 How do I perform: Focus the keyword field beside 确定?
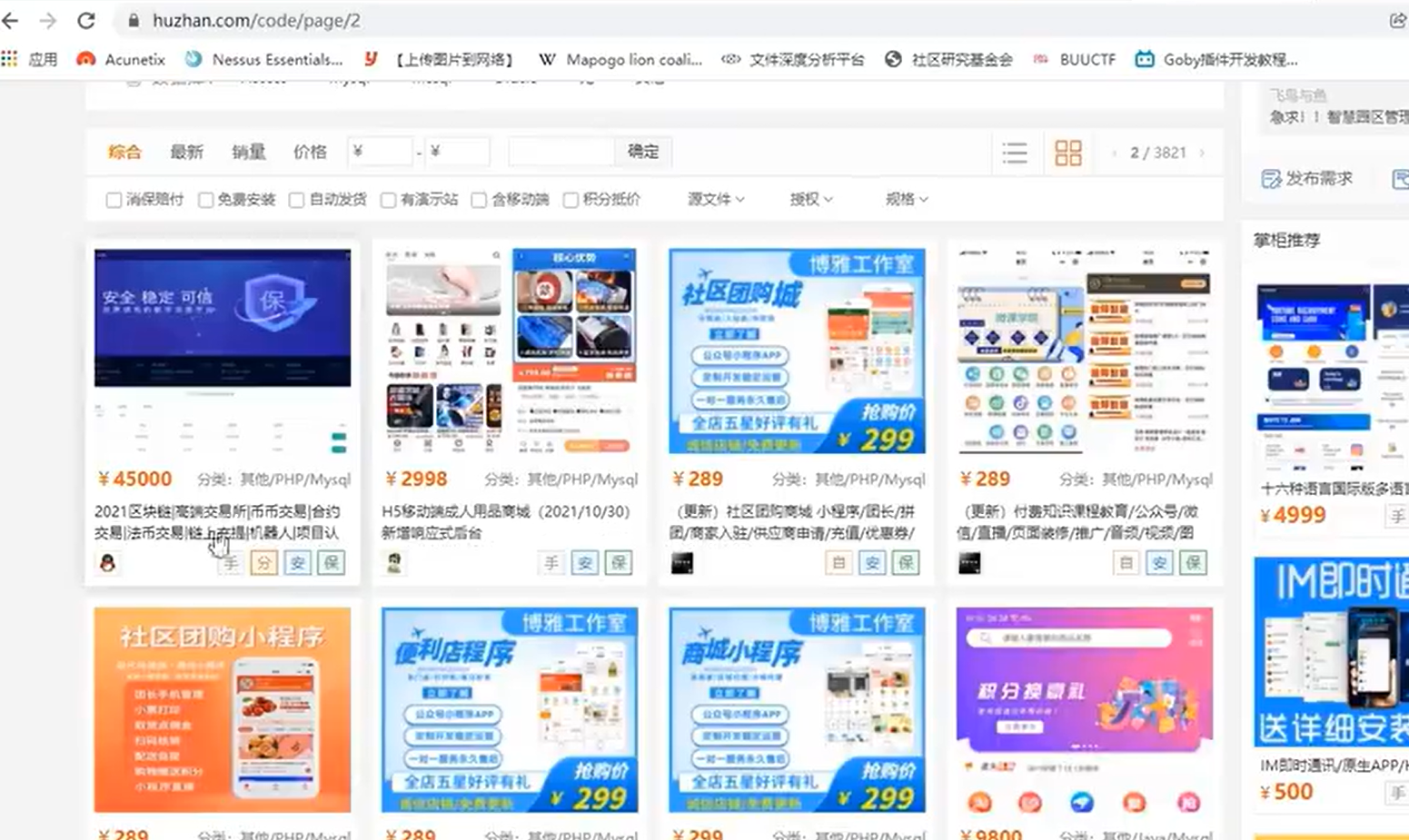click(561, 152)
